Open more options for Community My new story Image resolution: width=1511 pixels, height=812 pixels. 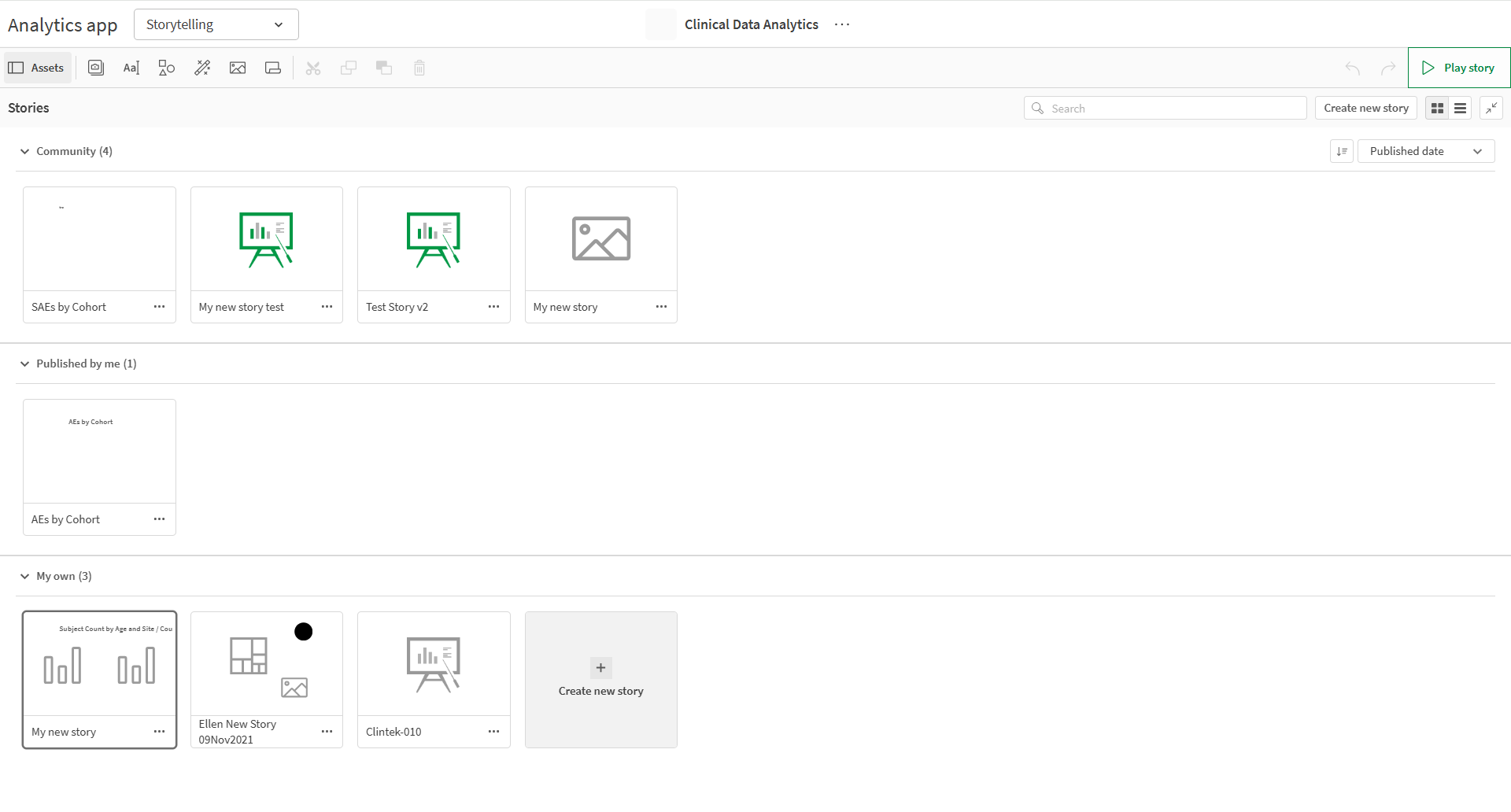[662, 307]
